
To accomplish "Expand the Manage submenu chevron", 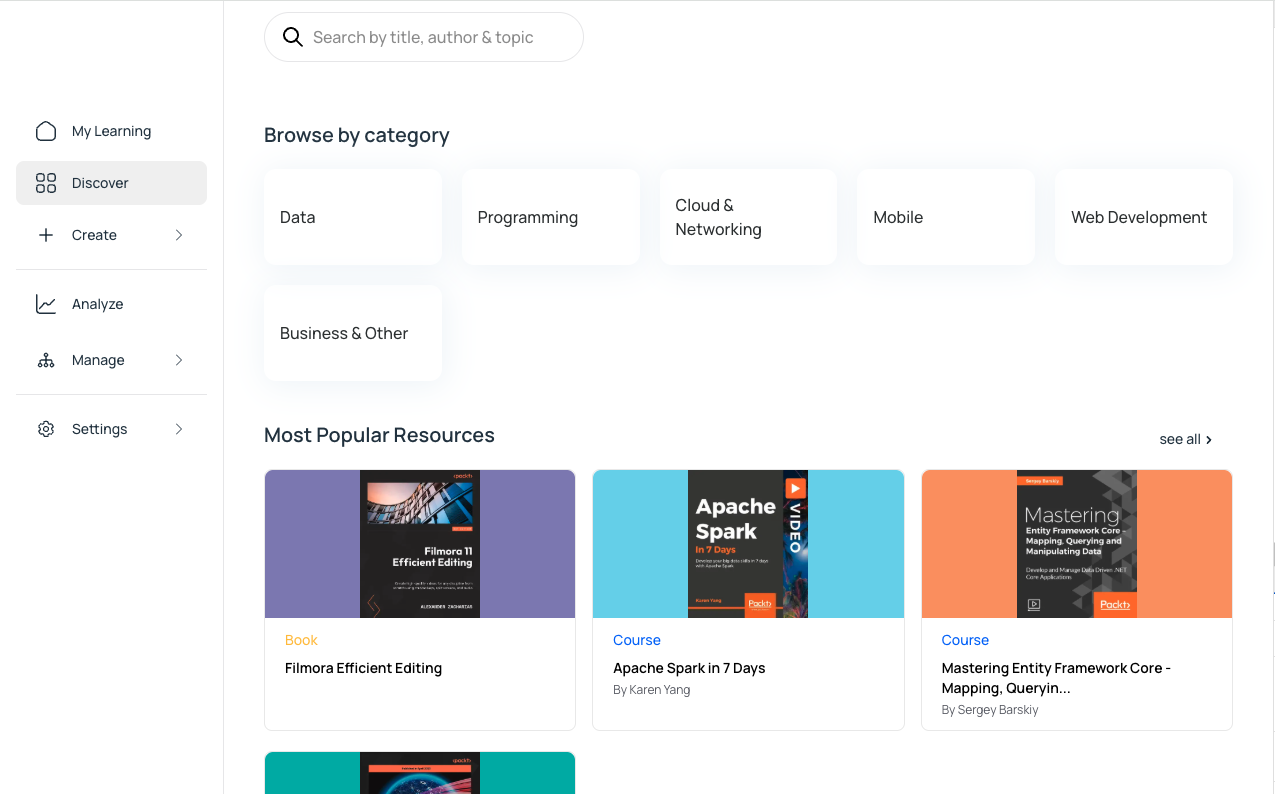I will click(x=179, y=360).
